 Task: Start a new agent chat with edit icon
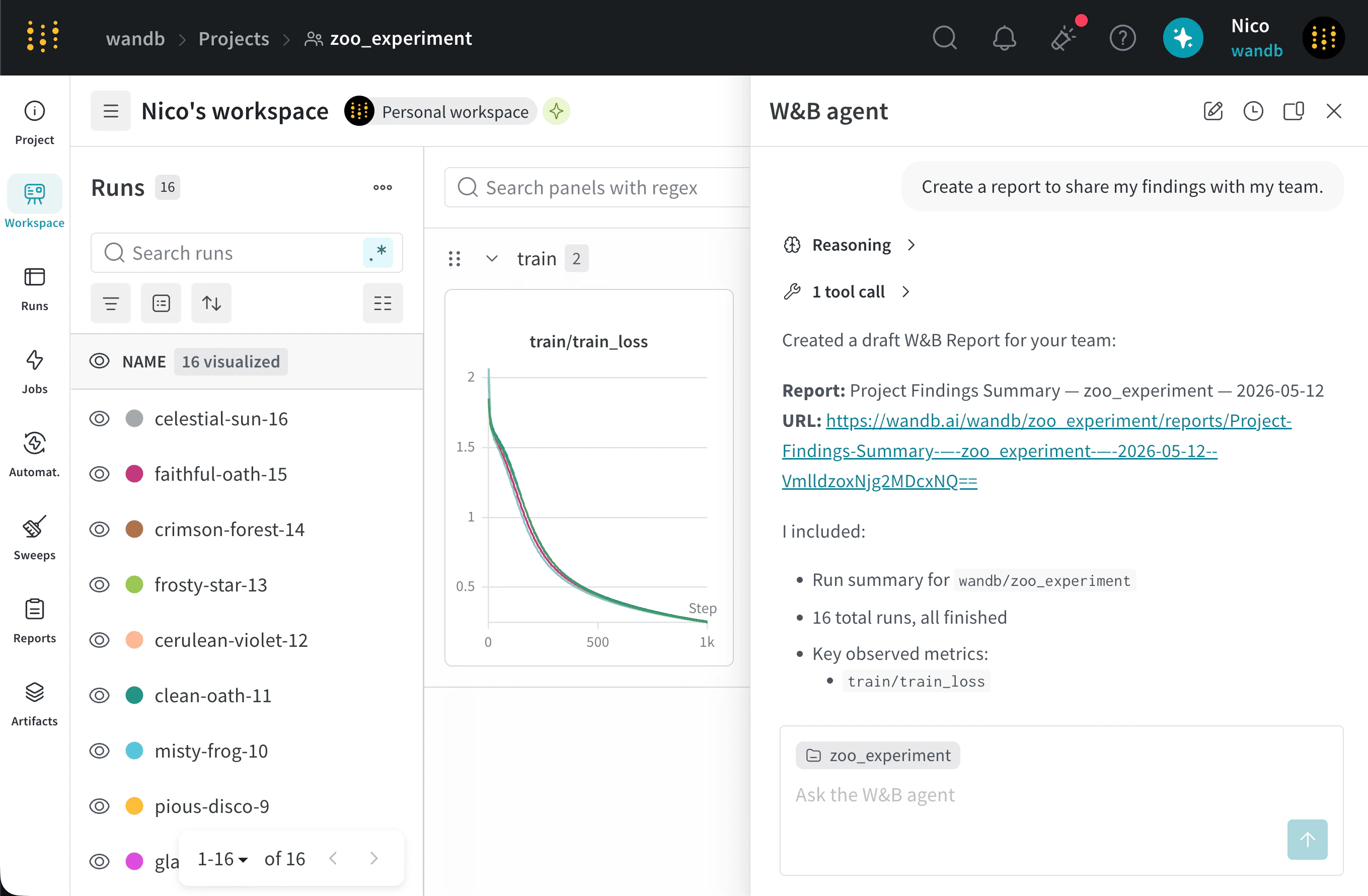[x=1213, y=111]
